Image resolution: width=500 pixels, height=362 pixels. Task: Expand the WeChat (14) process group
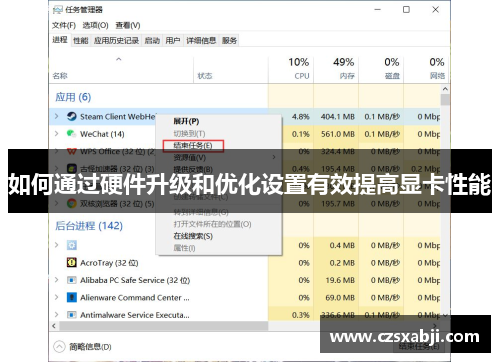(56, 134)
